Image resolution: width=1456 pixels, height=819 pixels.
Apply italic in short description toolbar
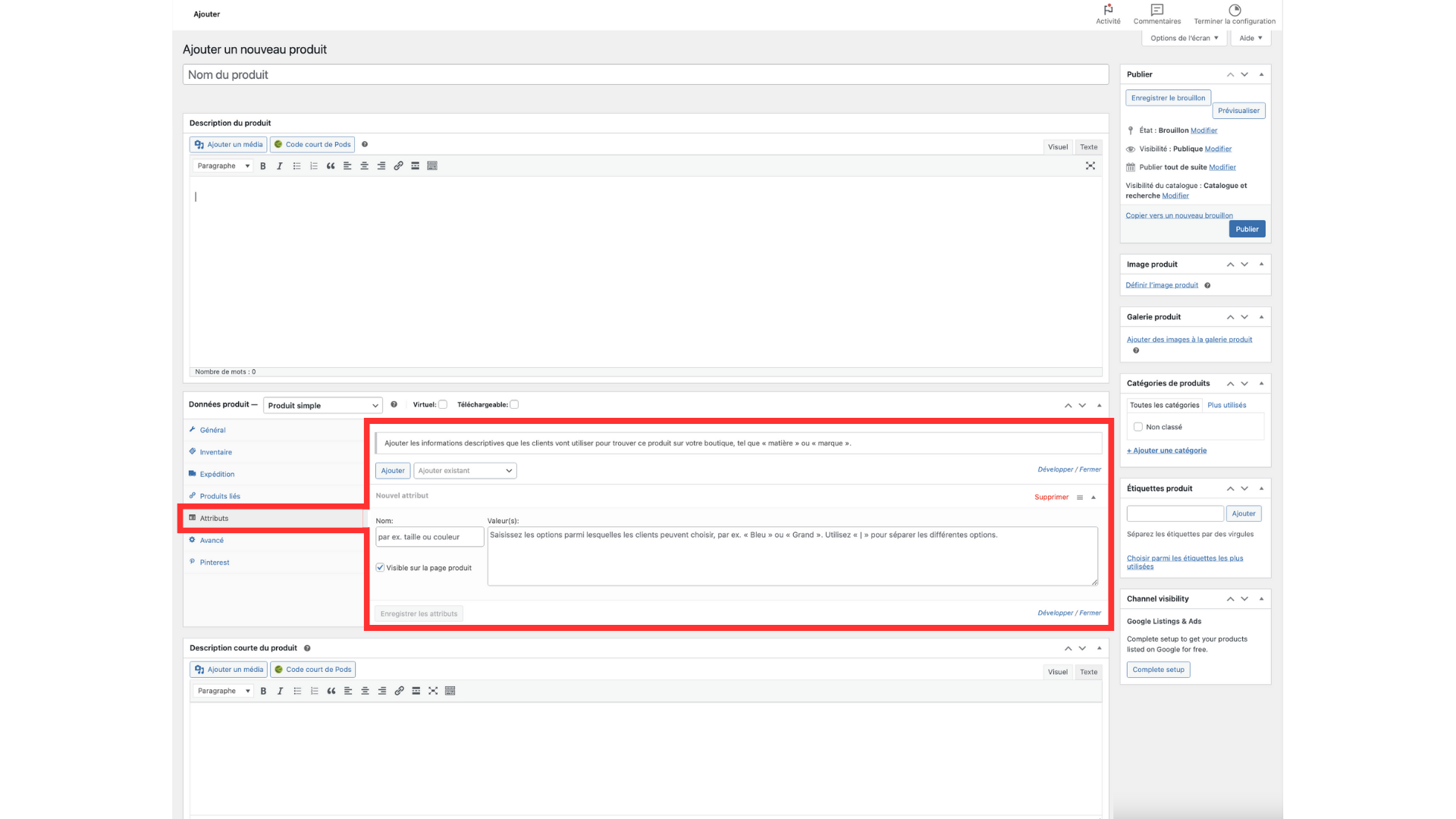pos(280,691)
